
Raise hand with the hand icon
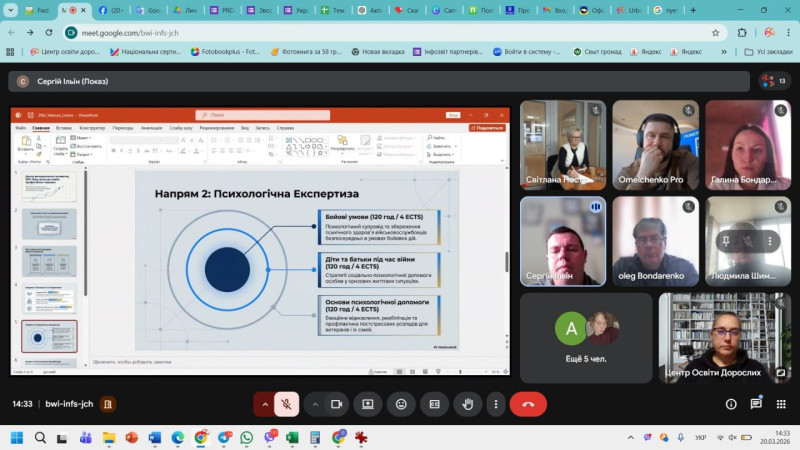(x=467, y=404)
